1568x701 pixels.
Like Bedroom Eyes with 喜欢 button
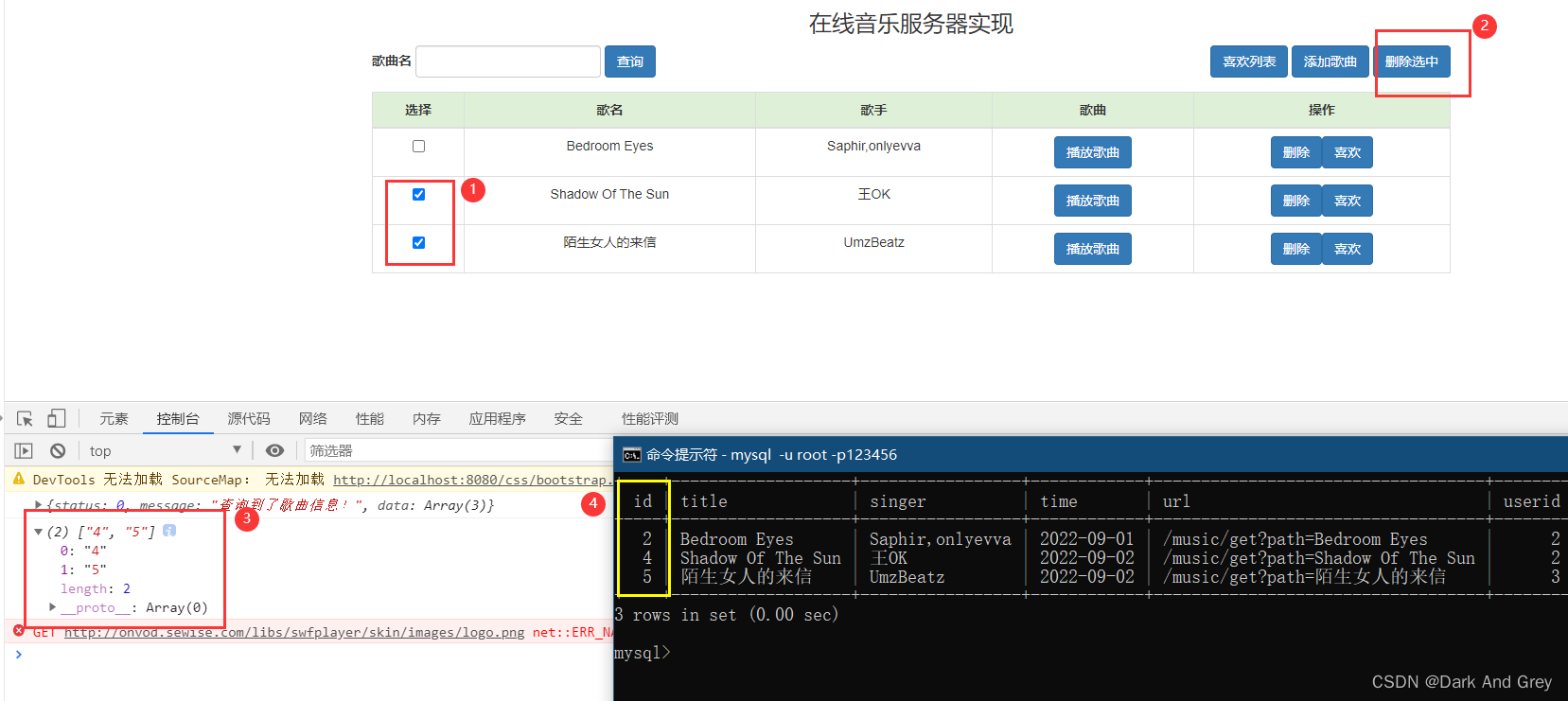1348,152
